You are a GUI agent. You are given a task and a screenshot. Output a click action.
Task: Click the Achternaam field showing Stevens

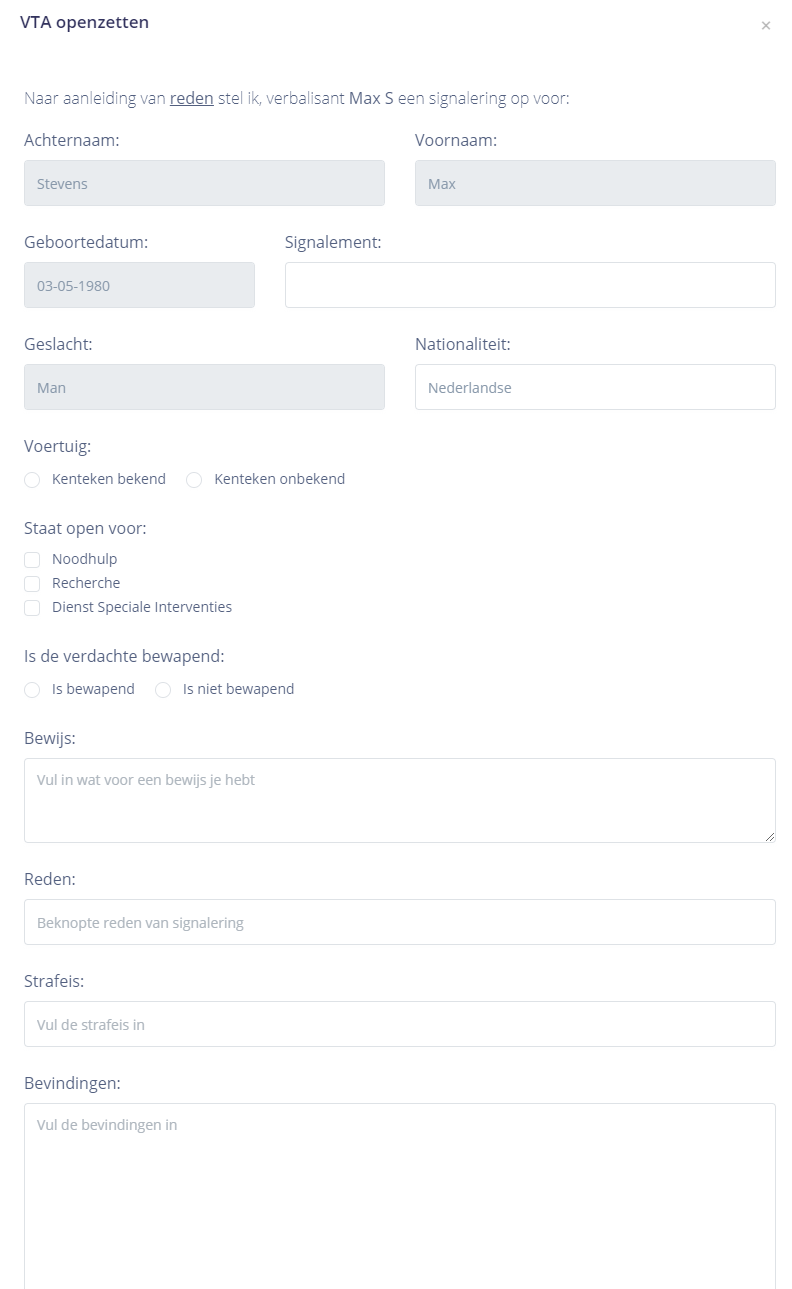[x=204, y=183]
